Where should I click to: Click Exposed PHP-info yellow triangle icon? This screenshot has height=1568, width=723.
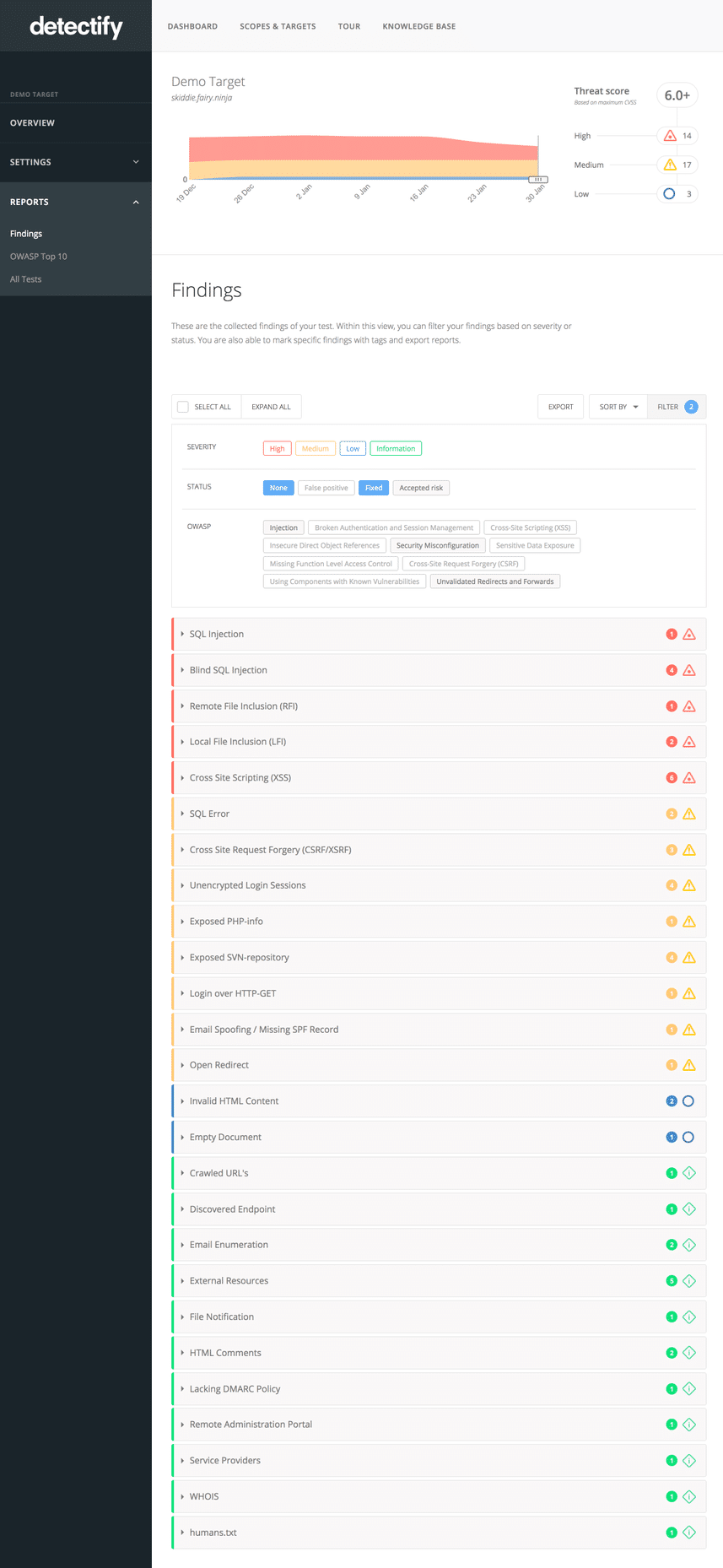coord(689,922)
